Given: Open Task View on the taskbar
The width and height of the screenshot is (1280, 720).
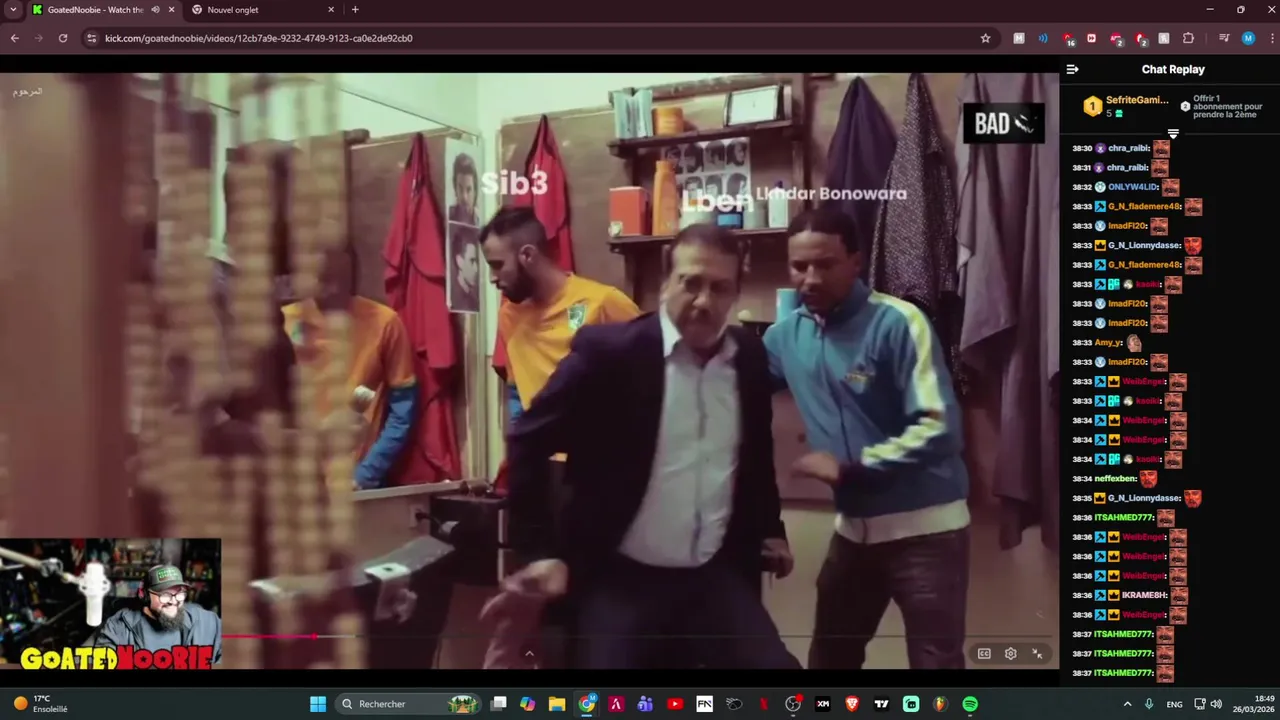Looking at the screenshot, I should click(x=499, y=704).
